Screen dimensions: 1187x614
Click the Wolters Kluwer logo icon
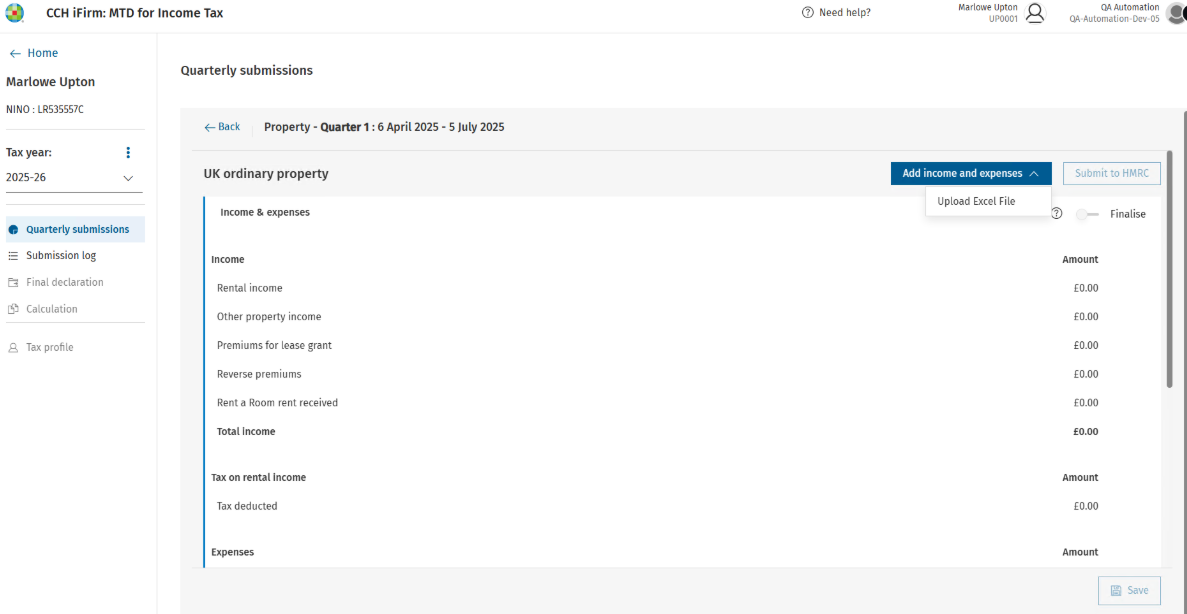(14, 13)
